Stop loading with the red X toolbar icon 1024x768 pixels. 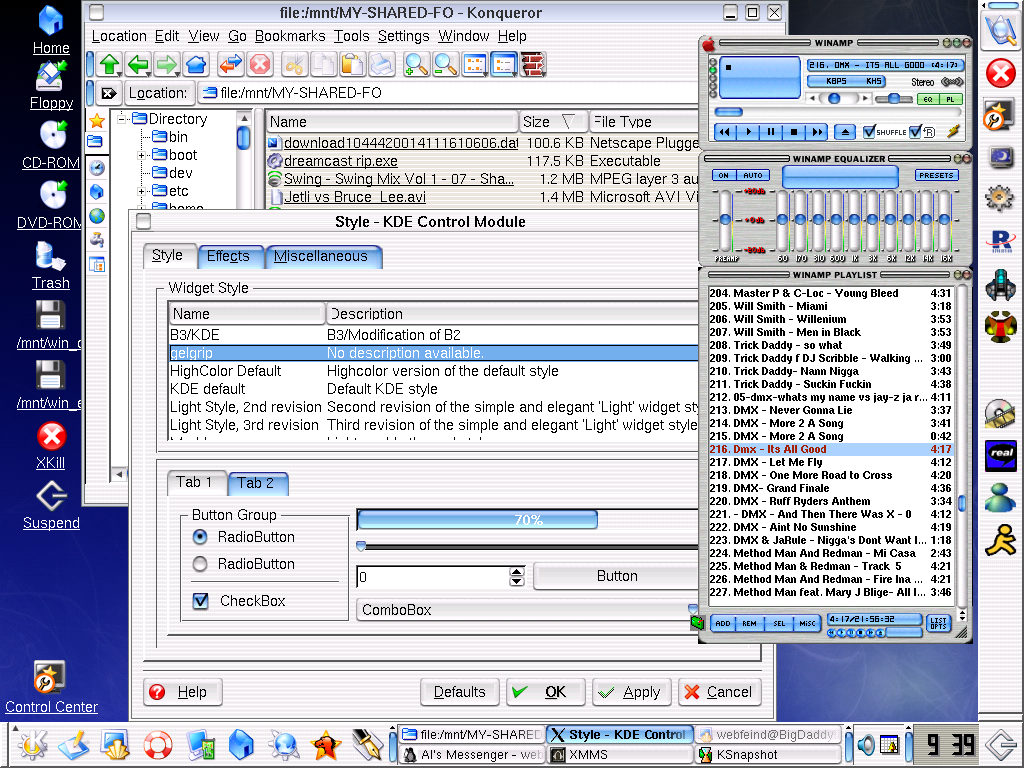coord(260,65)
